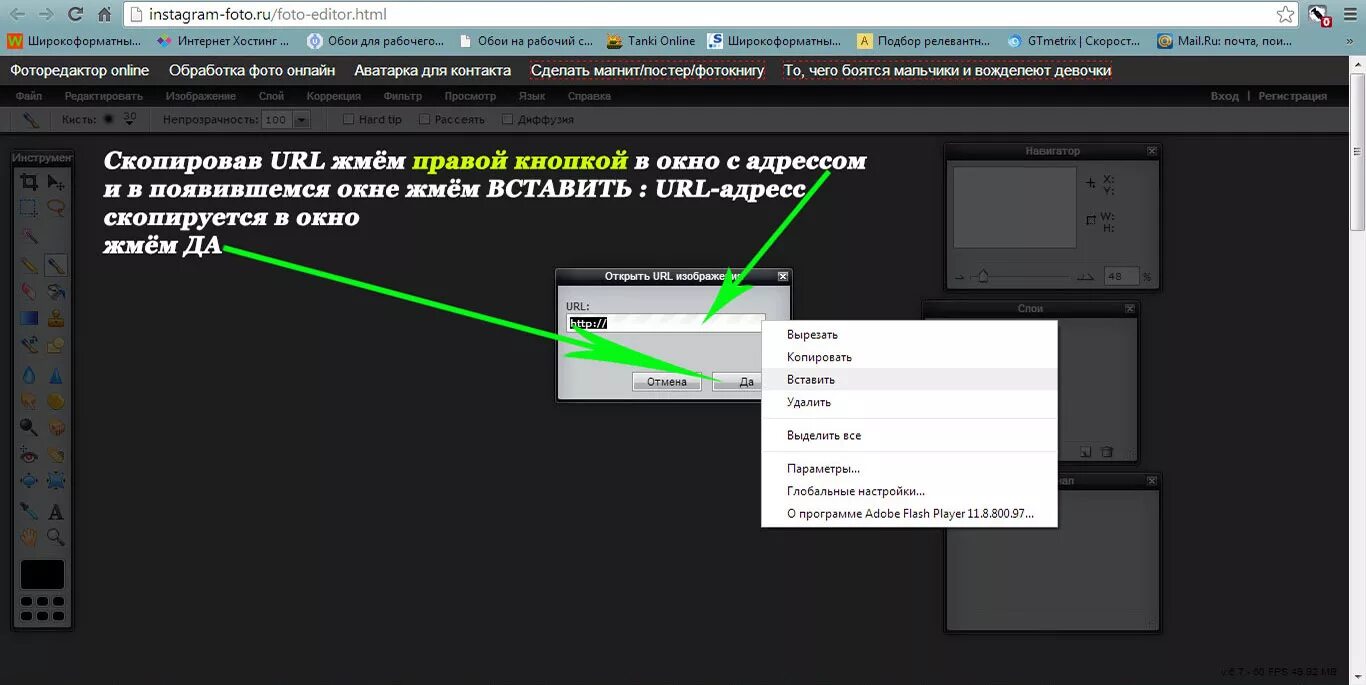Screen dimensions: 1366x685
Task: Enable the Hard tip option
Action: tap(348, 118)
